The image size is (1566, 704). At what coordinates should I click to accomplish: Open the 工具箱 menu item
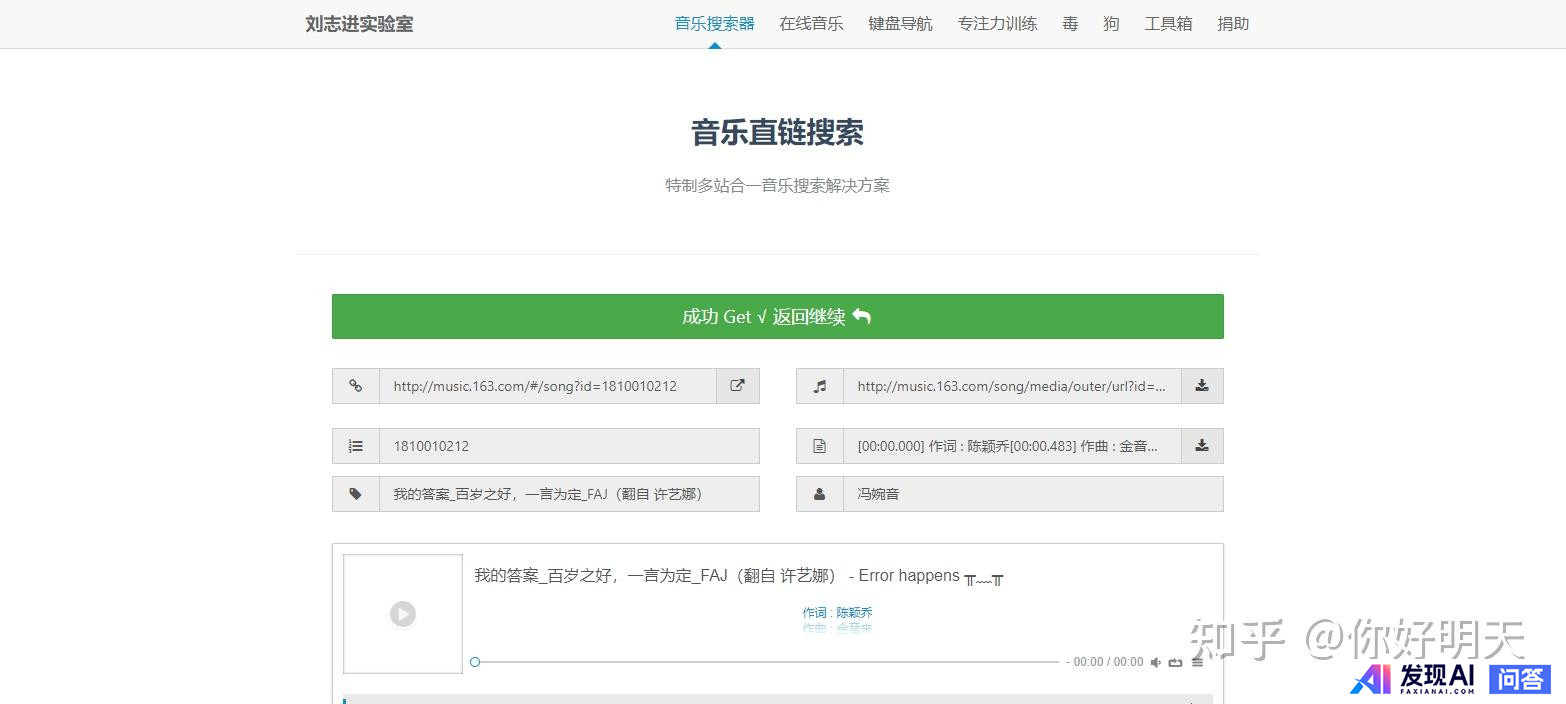click(1168, 24)
